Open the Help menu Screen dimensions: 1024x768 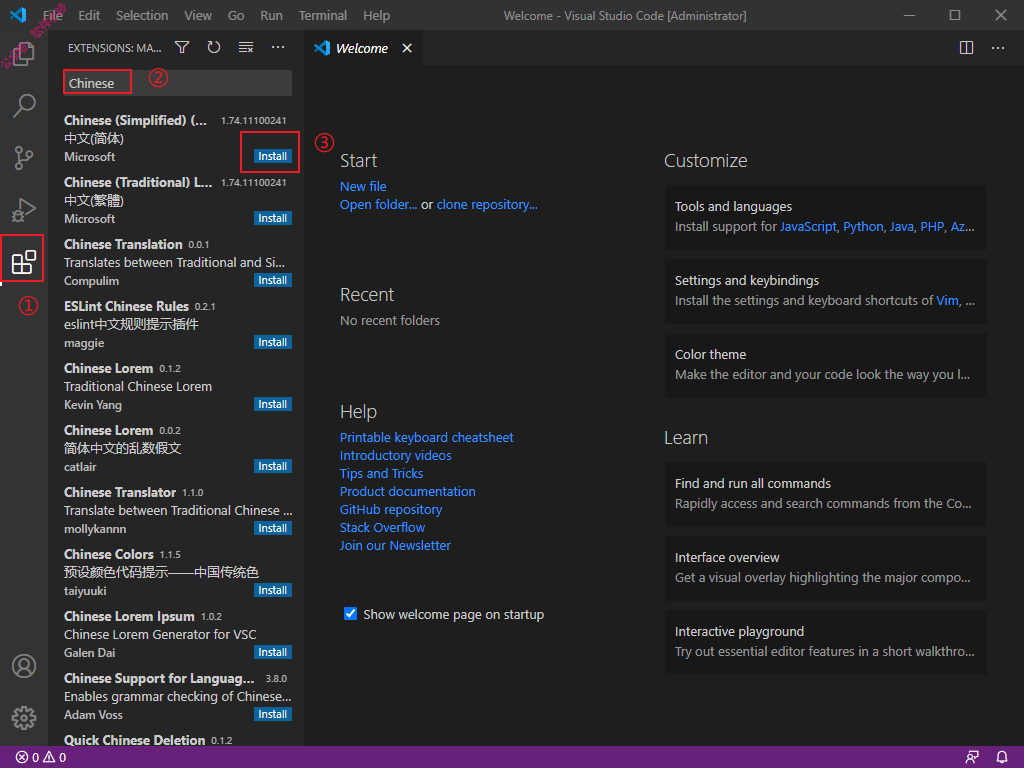tap(376, 16)
